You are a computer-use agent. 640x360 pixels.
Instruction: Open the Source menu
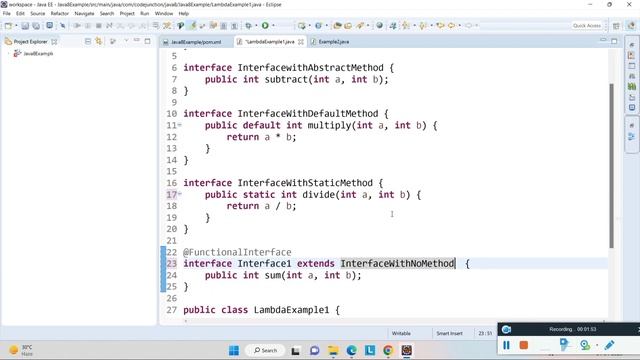click(x=38, y=13)
